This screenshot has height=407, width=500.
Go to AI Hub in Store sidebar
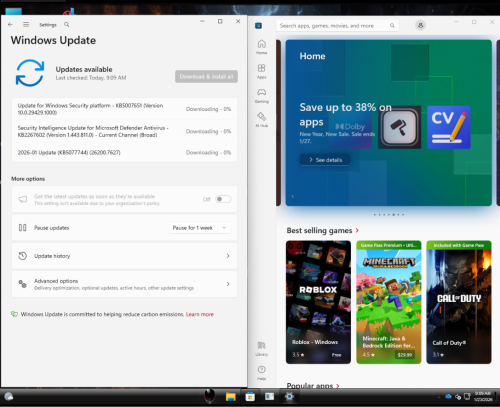point(262,120)
